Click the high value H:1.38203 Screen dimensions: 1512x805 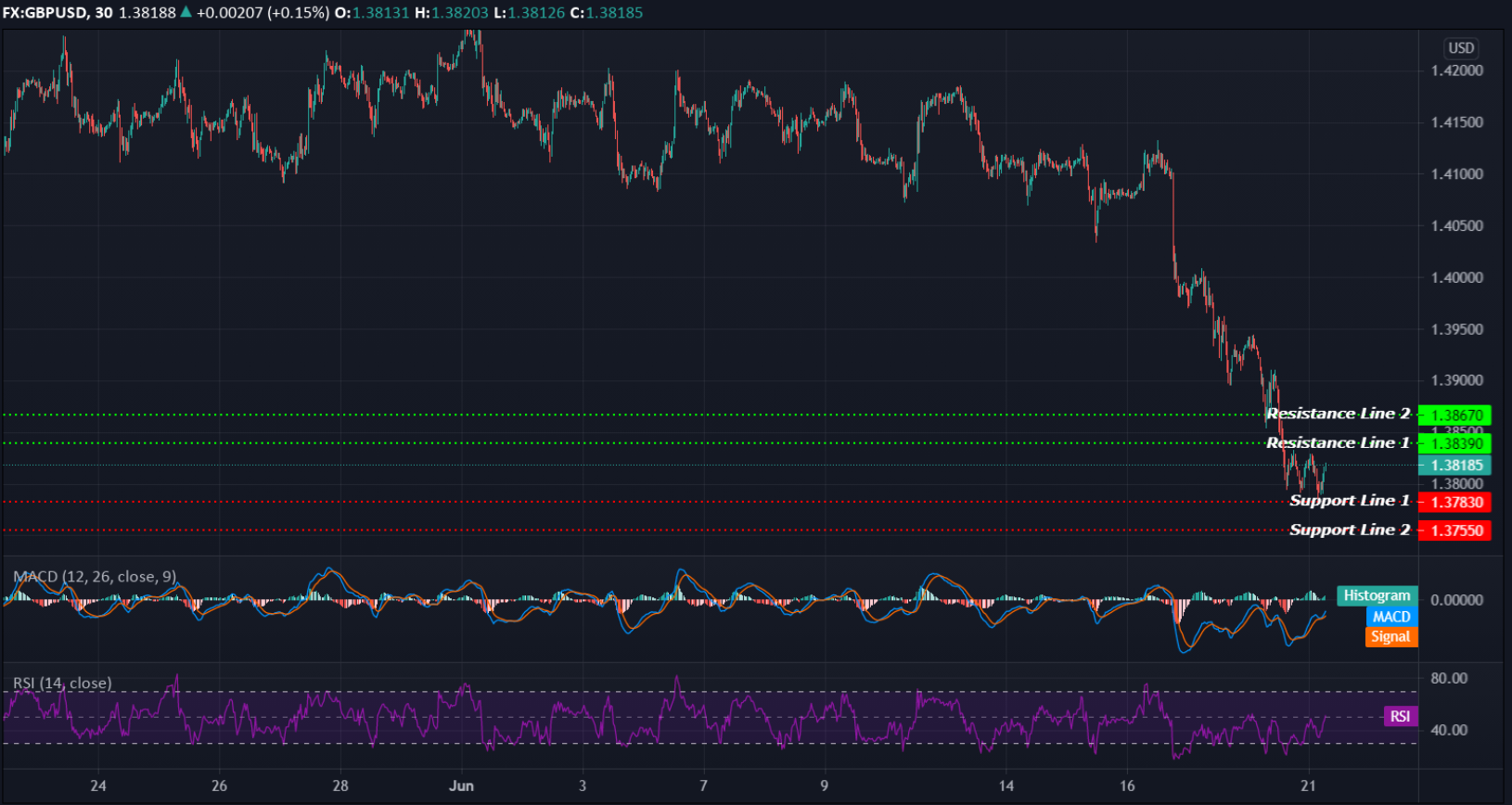451,13
